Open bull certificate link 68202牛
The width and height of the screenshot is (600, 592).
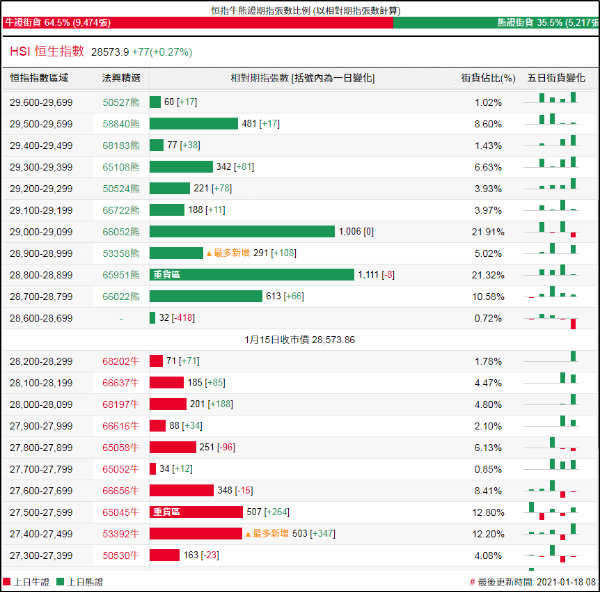click(x=121, y=361)
